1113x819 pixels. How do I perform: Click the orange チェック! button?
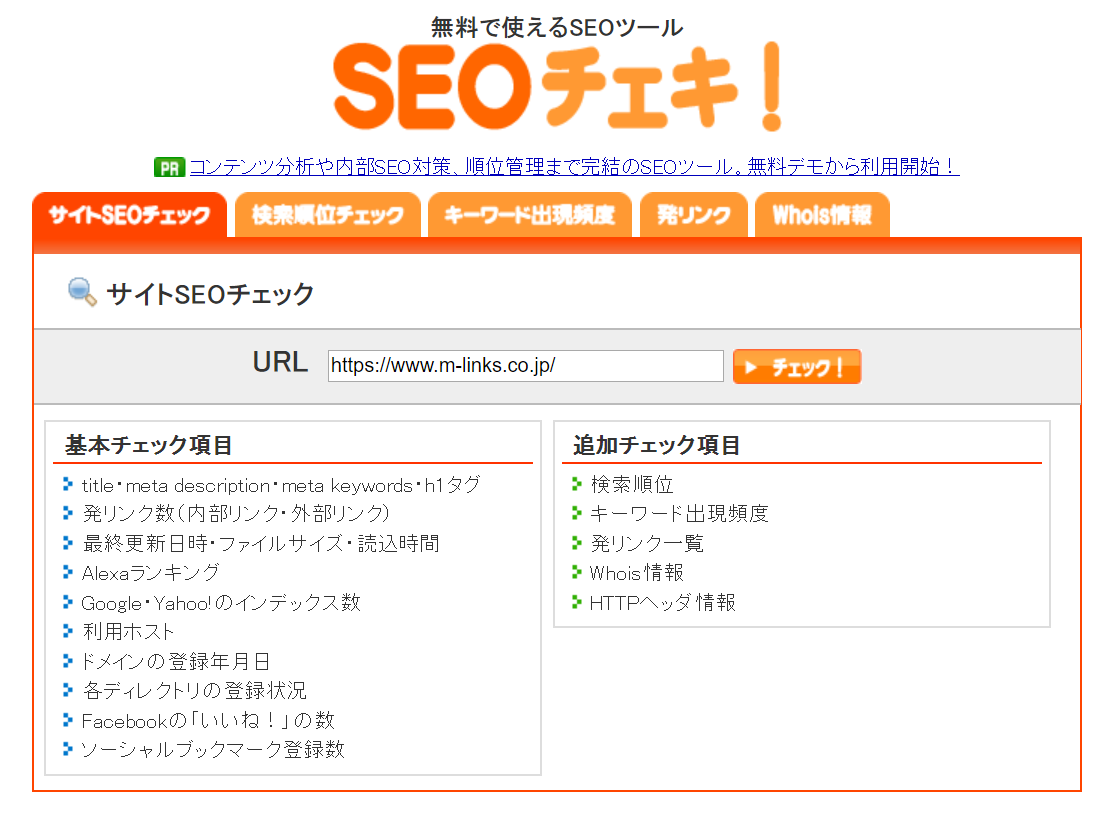point(796,367)
